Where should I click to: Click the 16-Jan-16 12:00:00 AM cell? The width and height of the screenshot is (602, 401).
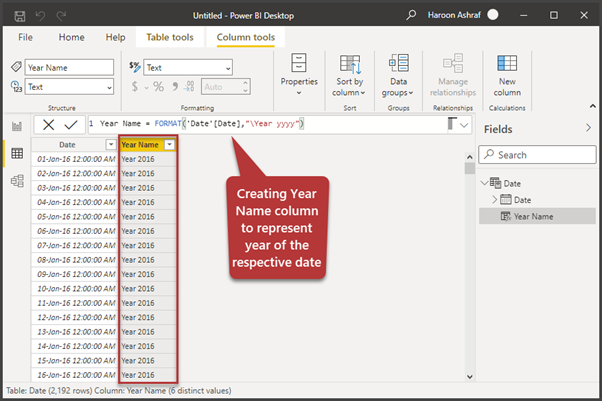[75, 375]
